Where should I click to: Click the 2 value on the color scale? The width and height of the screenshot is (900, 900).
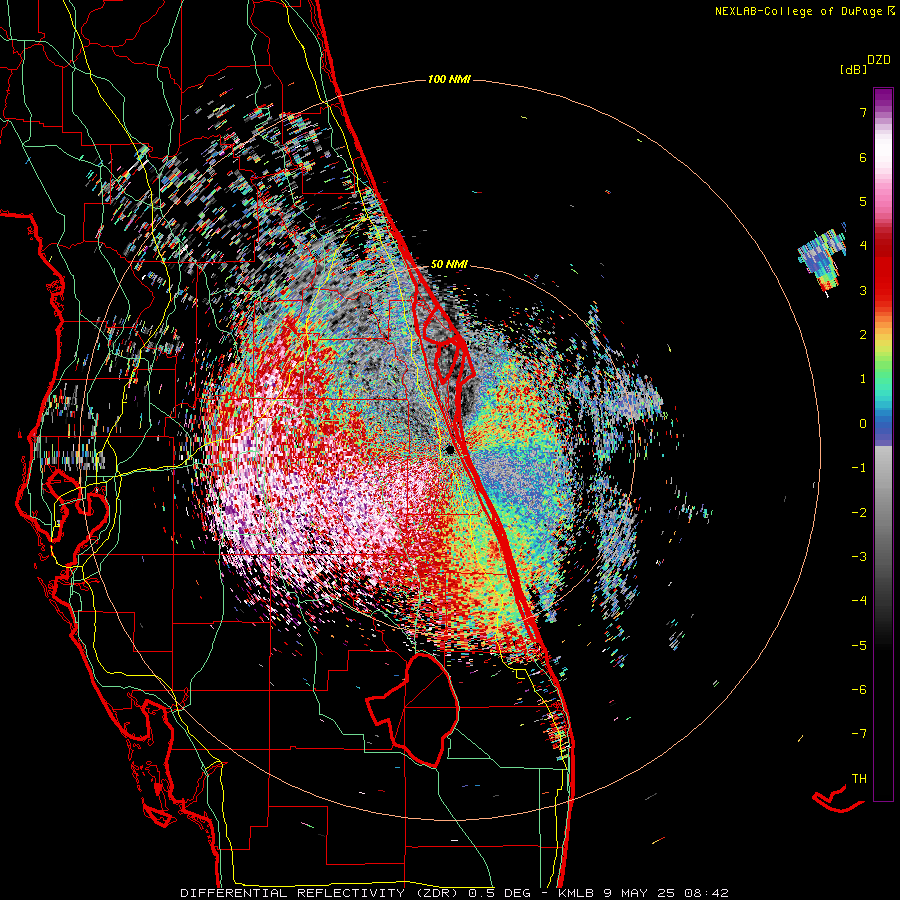[x=863, y=335]
